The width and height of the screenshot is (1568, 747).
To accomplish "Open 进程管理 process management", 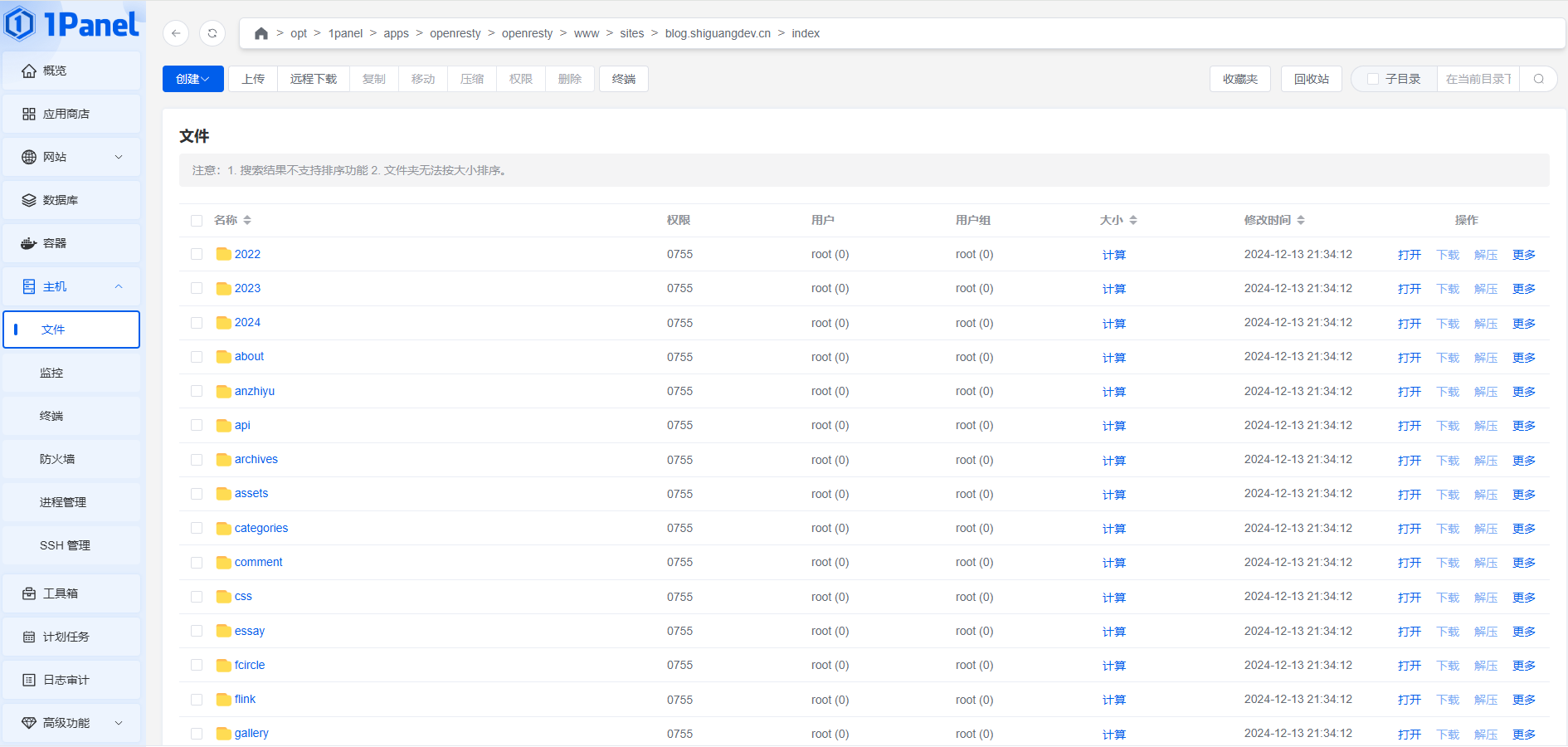I will point(71,502).
